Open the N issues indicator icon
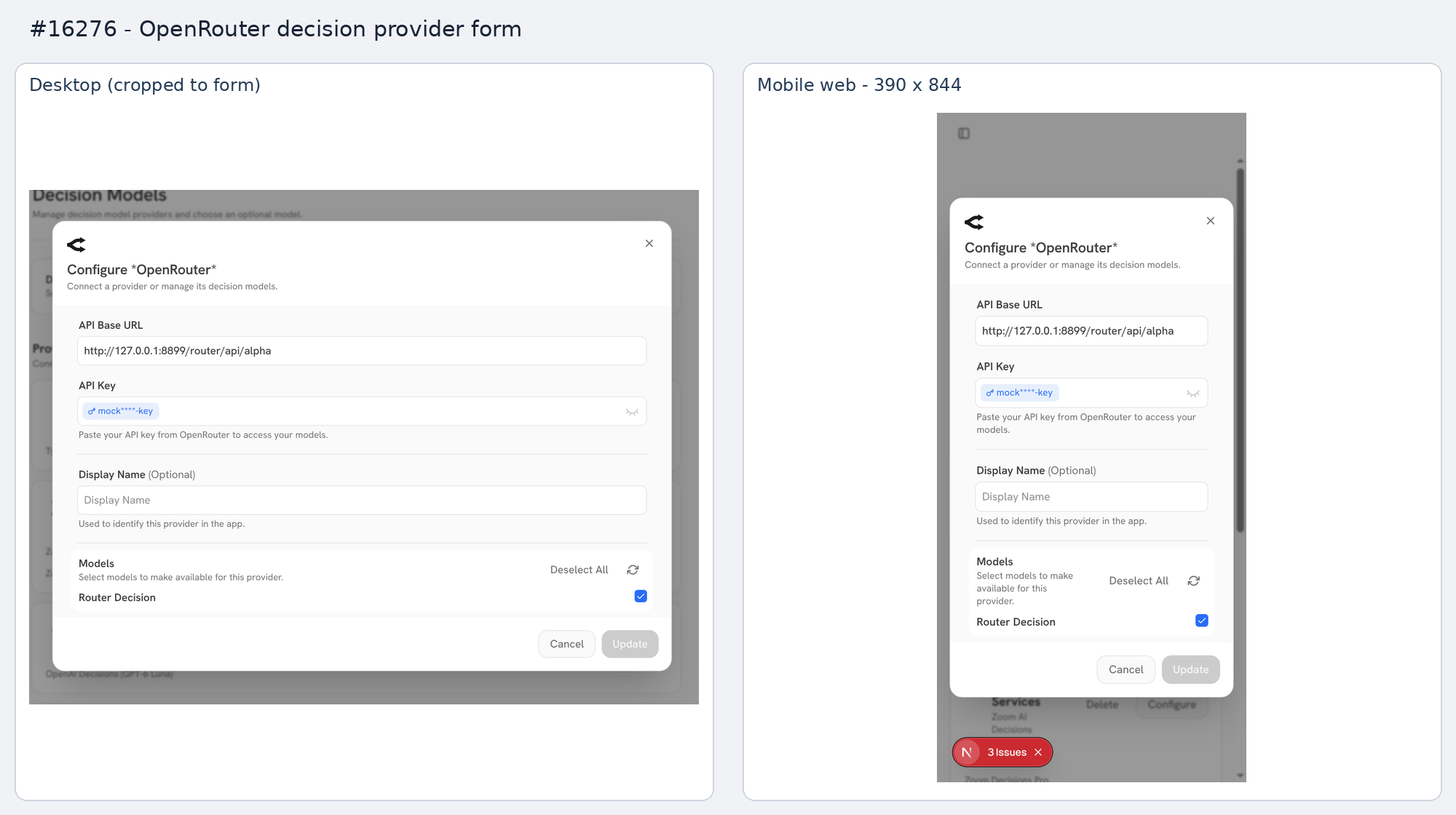The height and width of the screenshot is (815, 1456). pos(967,752)
